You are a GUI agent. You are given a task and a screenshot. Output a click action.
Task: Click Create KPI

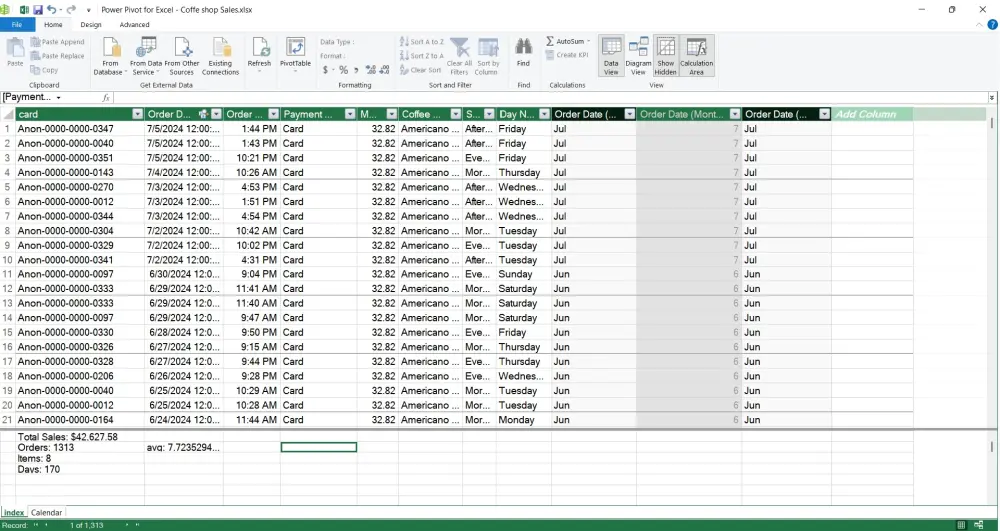pyautogui.click(x=567, y=55)
